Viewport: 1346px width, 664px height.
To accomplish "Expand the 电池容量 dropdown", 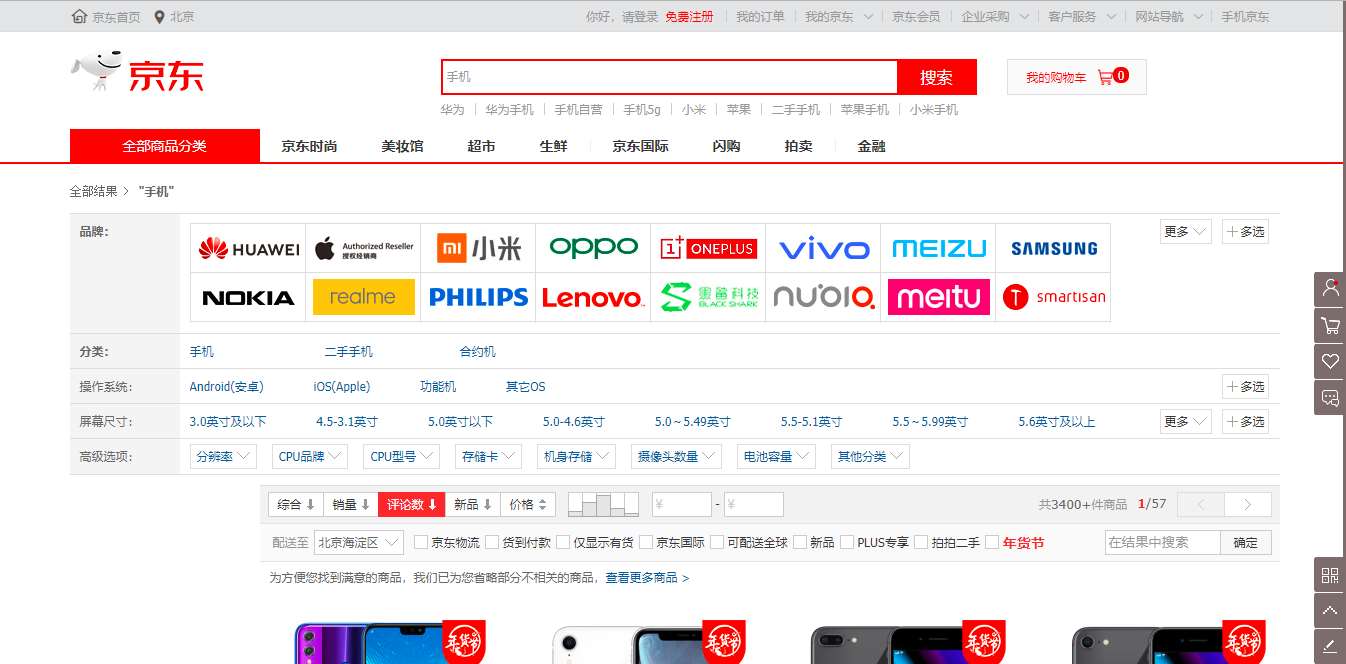I will [776, 457].
